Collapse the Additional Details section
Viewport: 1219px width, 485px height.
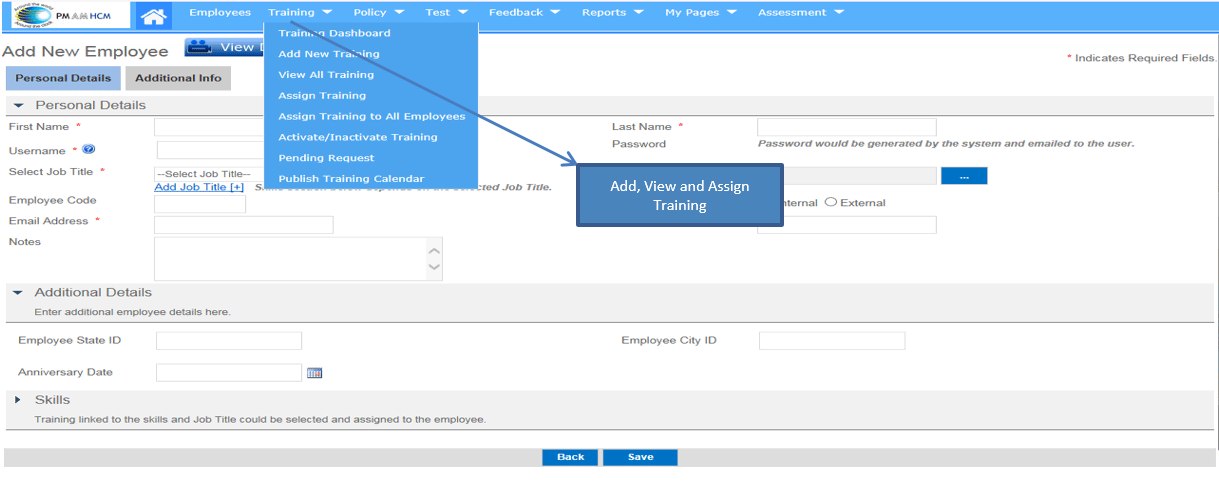point(18,293)
